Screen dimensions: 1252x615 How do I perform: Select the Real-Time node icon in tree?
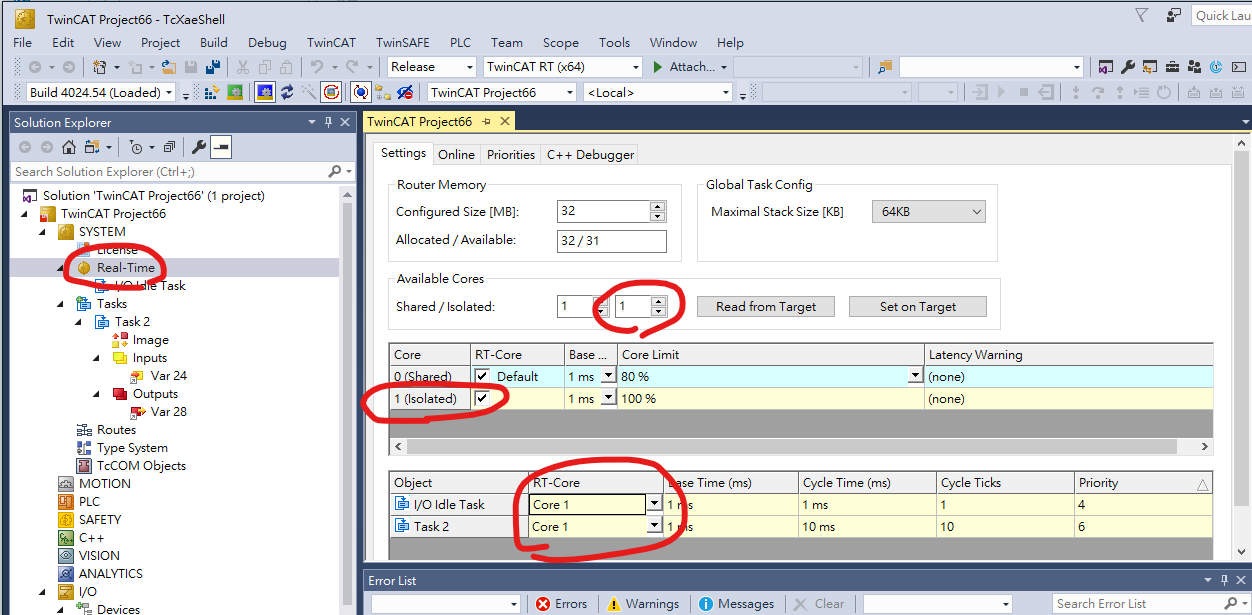(84, 268)
